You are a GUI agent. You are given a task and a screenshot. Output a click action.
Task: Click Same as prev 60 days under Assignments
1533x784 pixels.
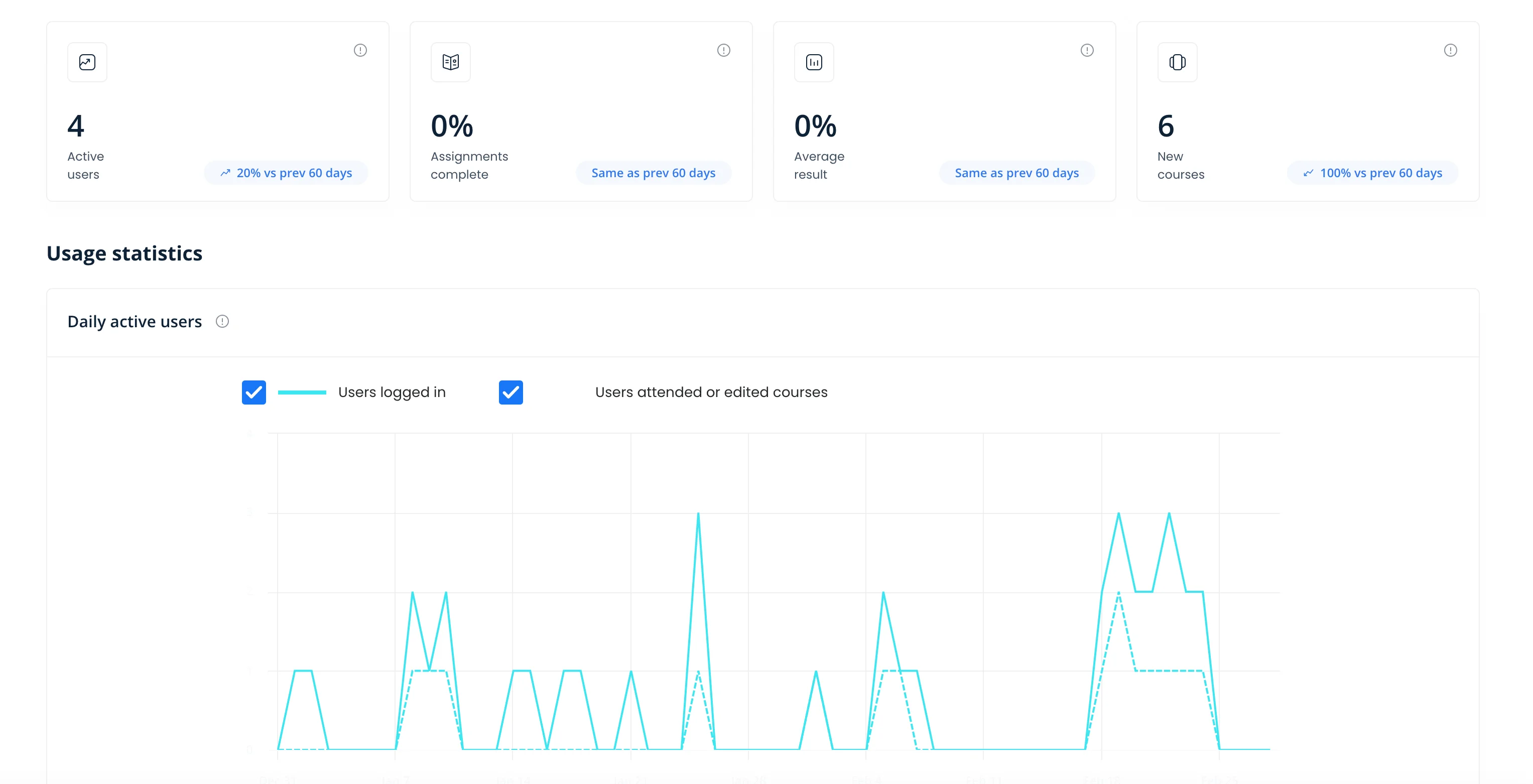(x=653, y=173)
